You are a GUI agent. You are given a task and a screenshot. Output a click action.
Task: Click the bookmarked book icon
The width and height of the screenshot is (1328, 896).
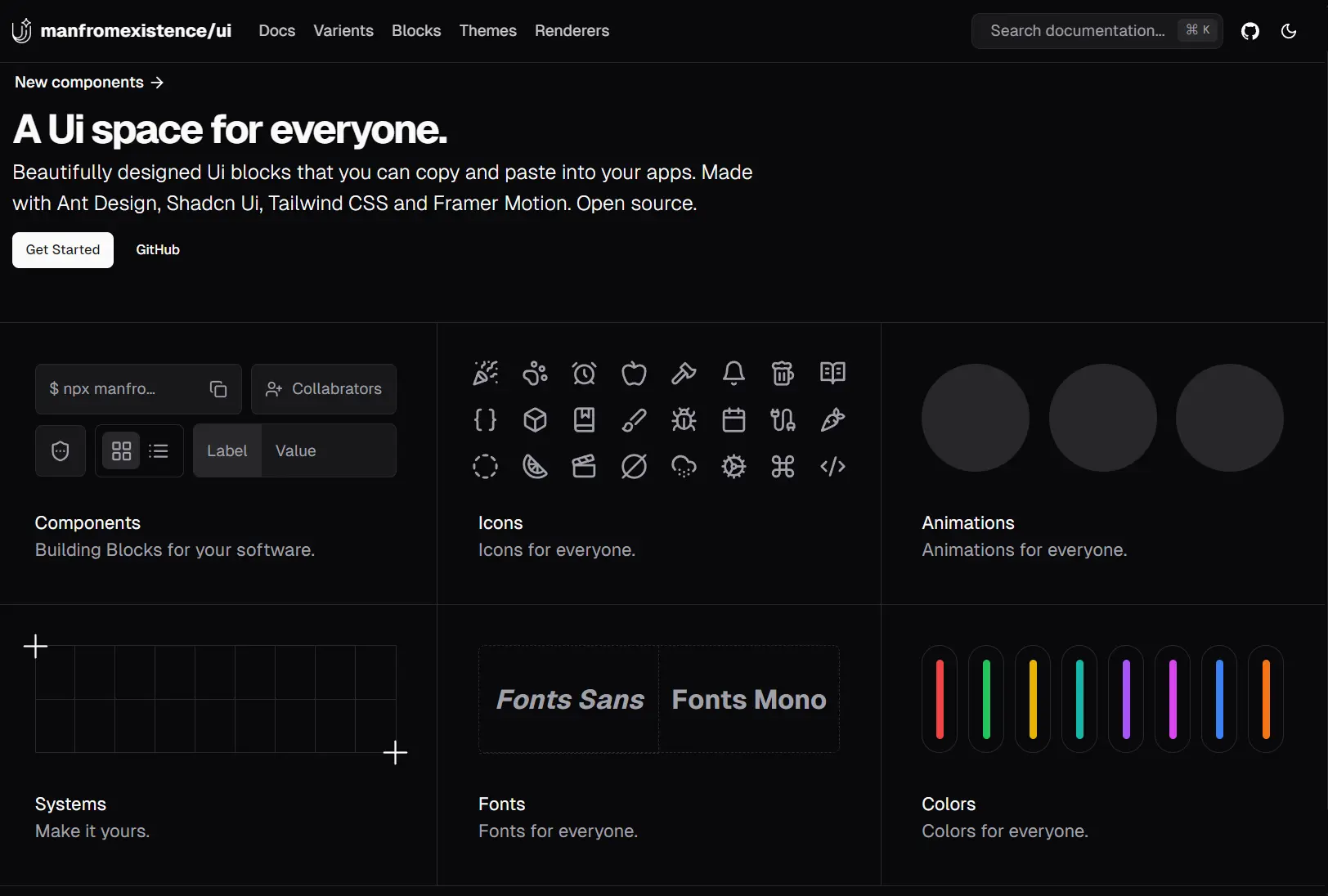pyautogui.click(x=584, y=420)
